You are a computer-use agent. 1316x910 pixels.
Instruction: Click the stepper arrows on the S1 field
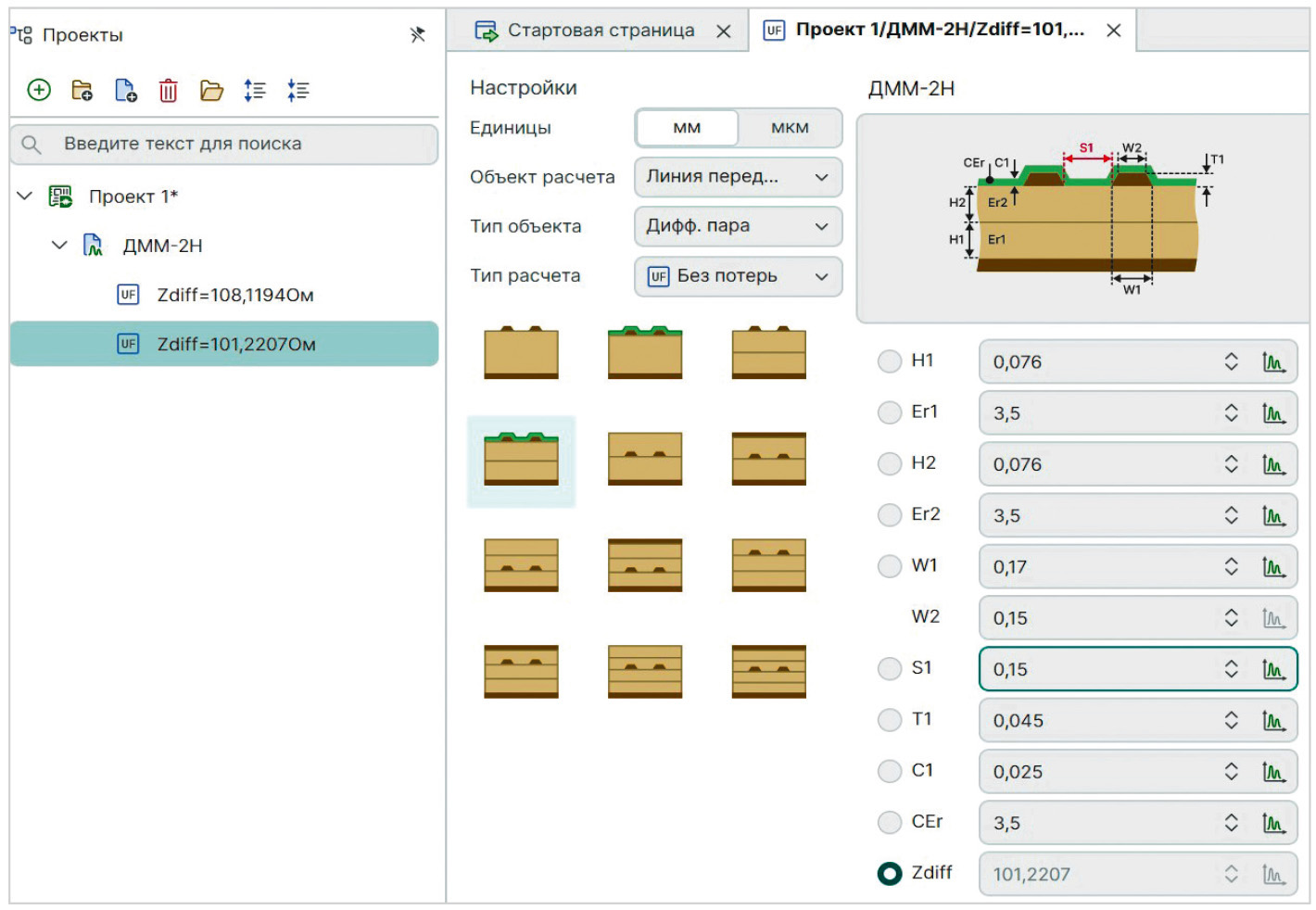(1231, 669)
